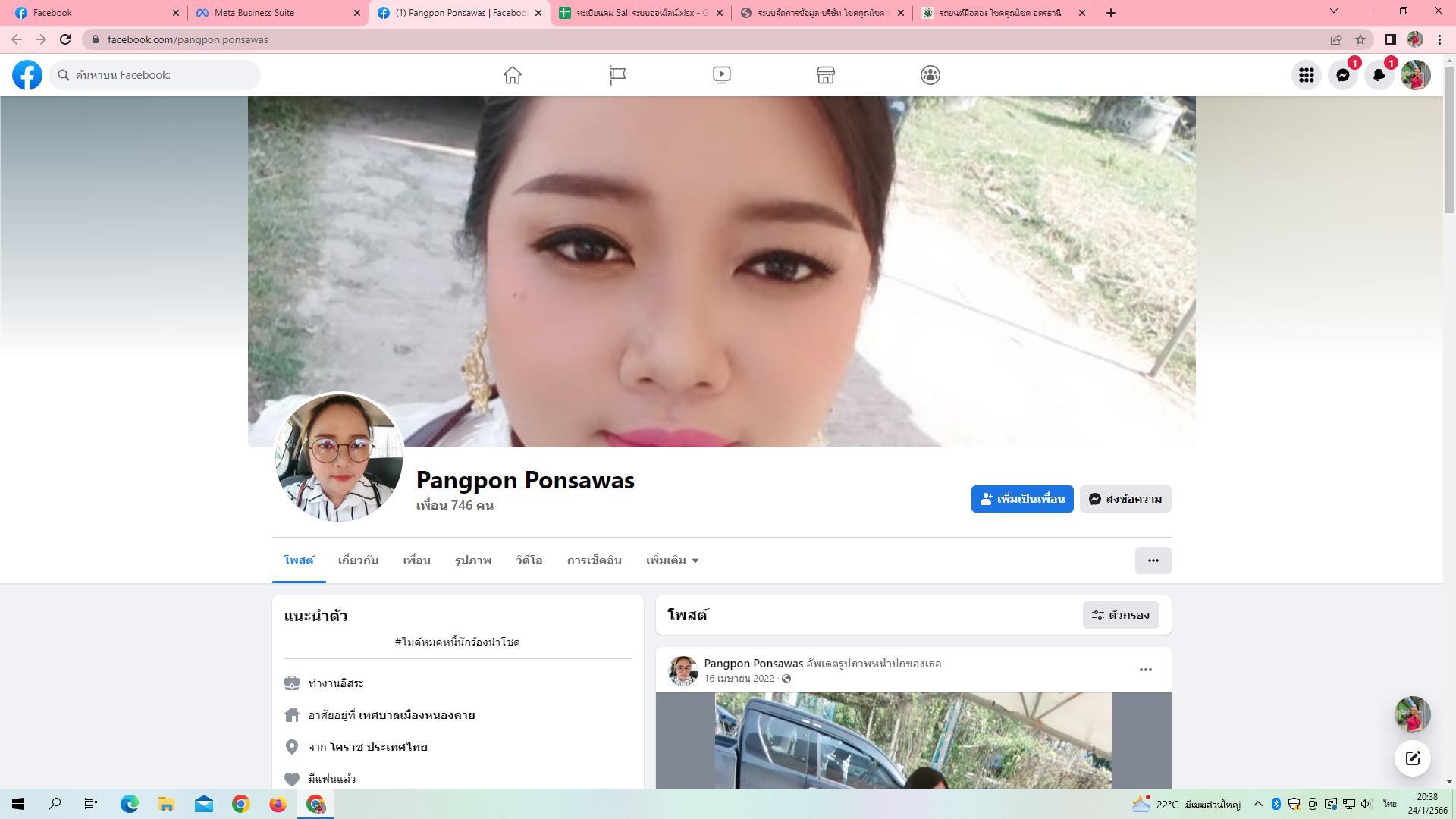Switch to the เกี่ยวกับ tab

[358, 560]
